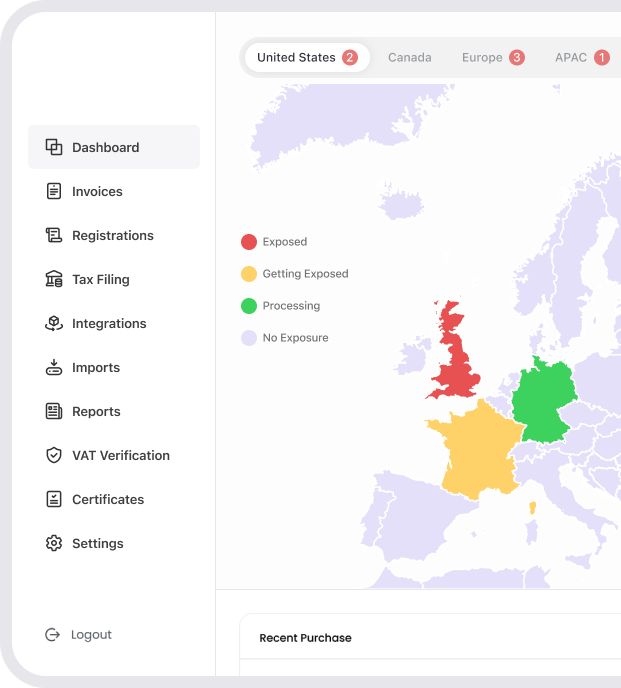This screenshot has height=688, width=621.
Task: Click the lavender No Exposure legend dot
Action: coord(249,338)
